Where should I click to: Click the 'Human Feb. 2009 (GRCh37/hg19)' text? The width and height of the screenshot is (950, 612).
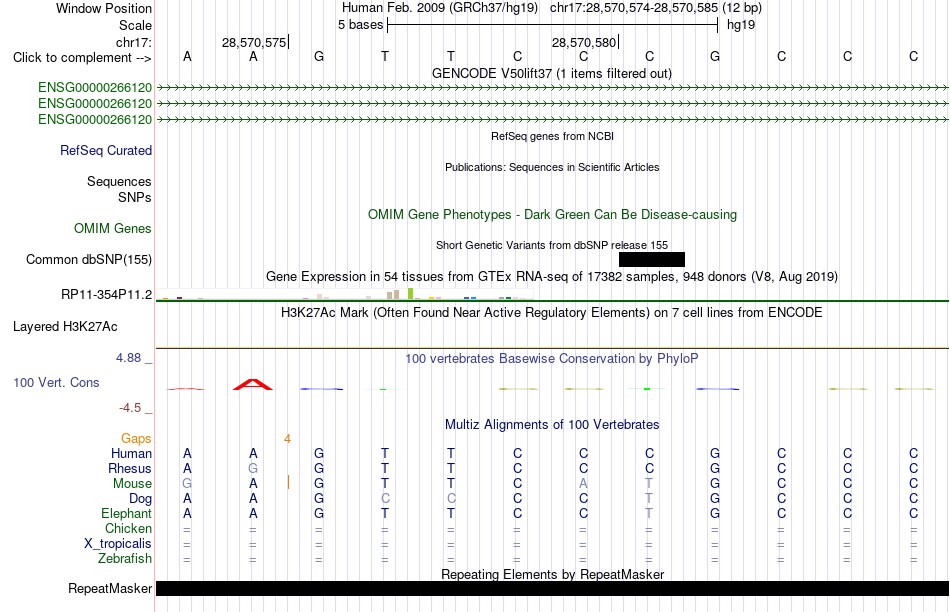point(440,8)
